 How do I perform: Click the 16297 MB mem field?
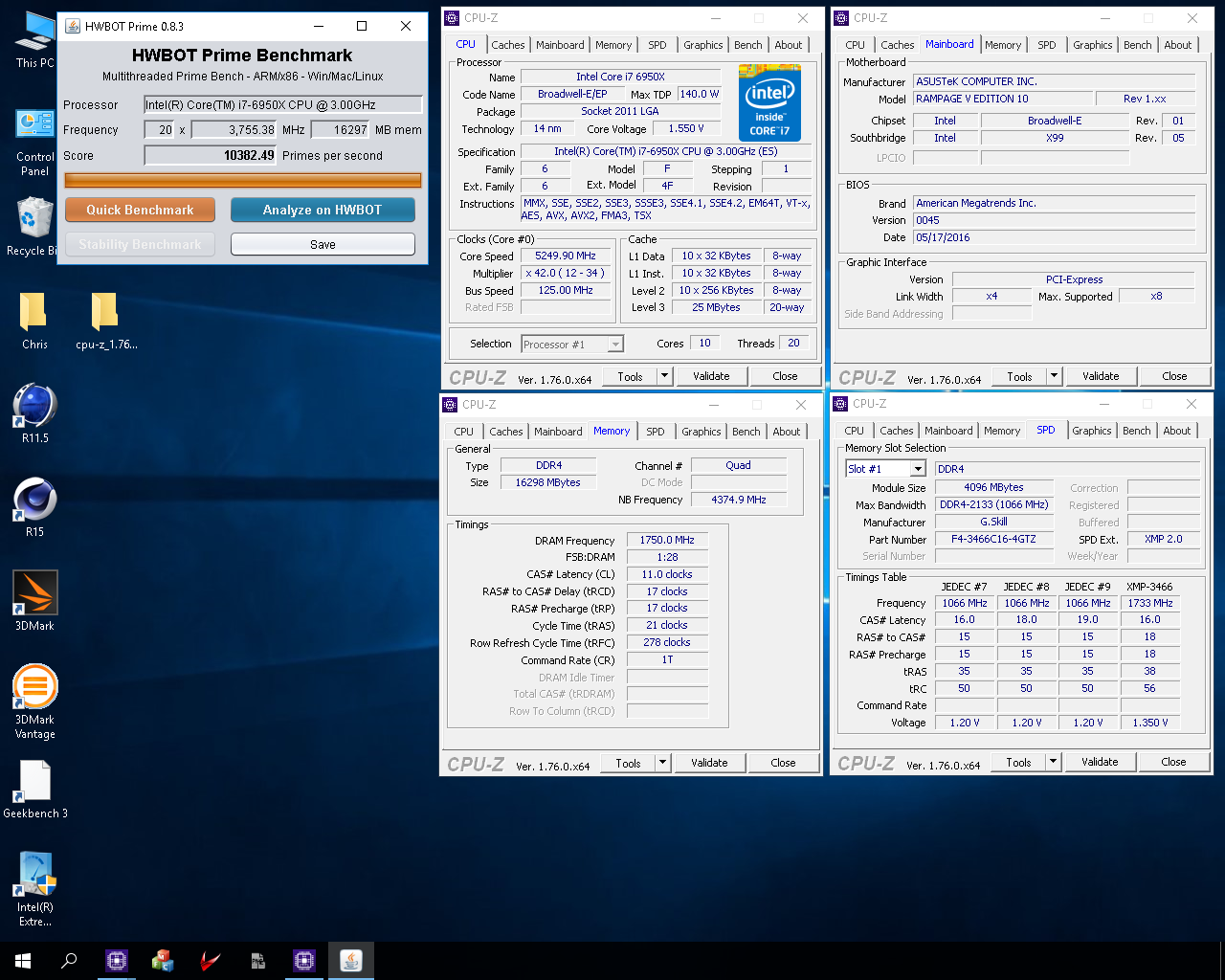tap(340, 129)
